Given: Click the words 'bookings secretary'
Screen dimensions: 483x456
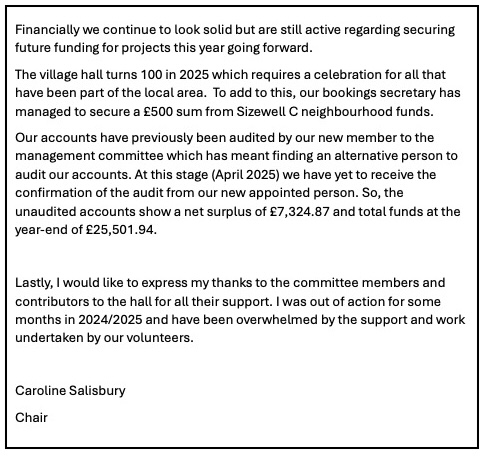Looking at the screenshot, I should (x=379, y=93).
